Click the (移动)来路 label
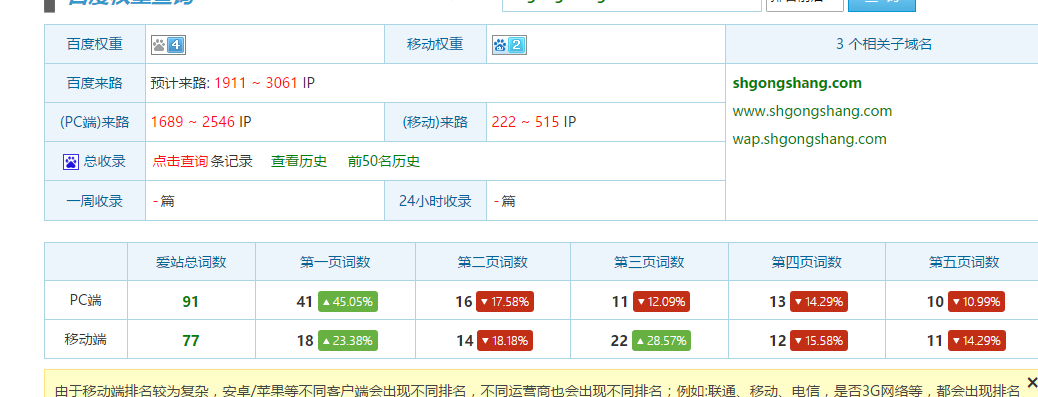Image resolution: width=1038 pixels, height=397 pixels. point(435,122)
